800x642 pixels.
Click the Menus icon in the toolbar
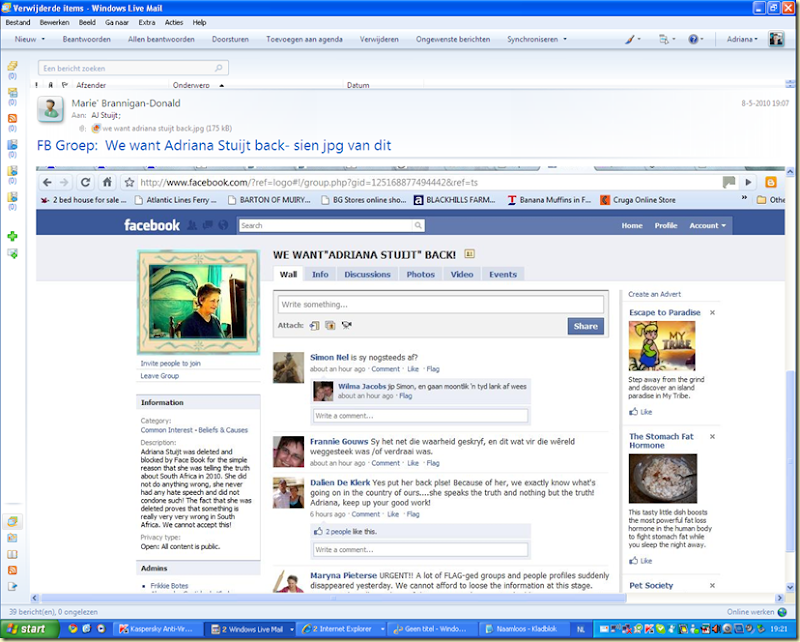[x=663, y=39]
